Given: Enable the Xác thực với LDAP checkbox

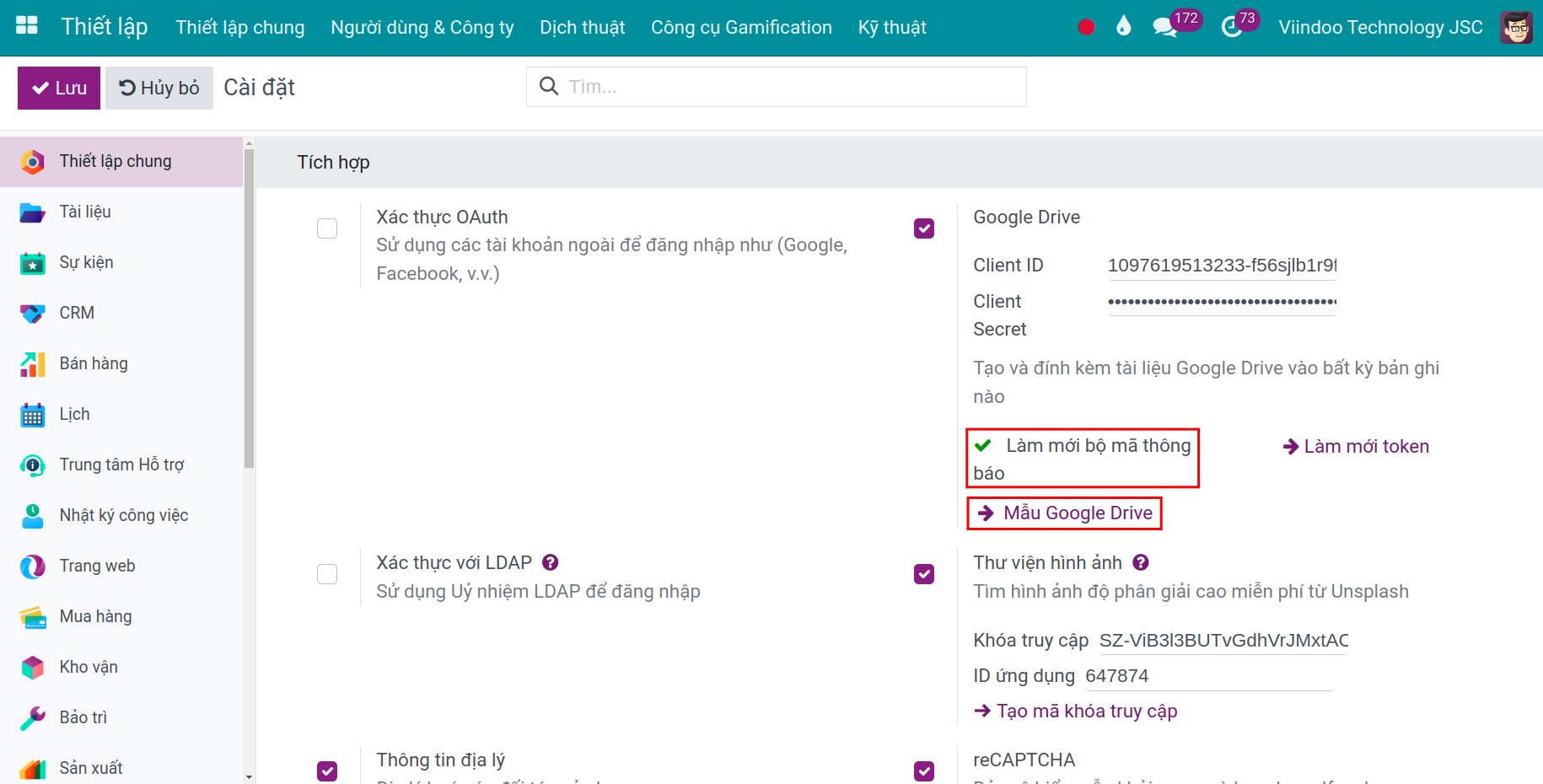Looking at the screenshot, I should (x=327, y=574).
